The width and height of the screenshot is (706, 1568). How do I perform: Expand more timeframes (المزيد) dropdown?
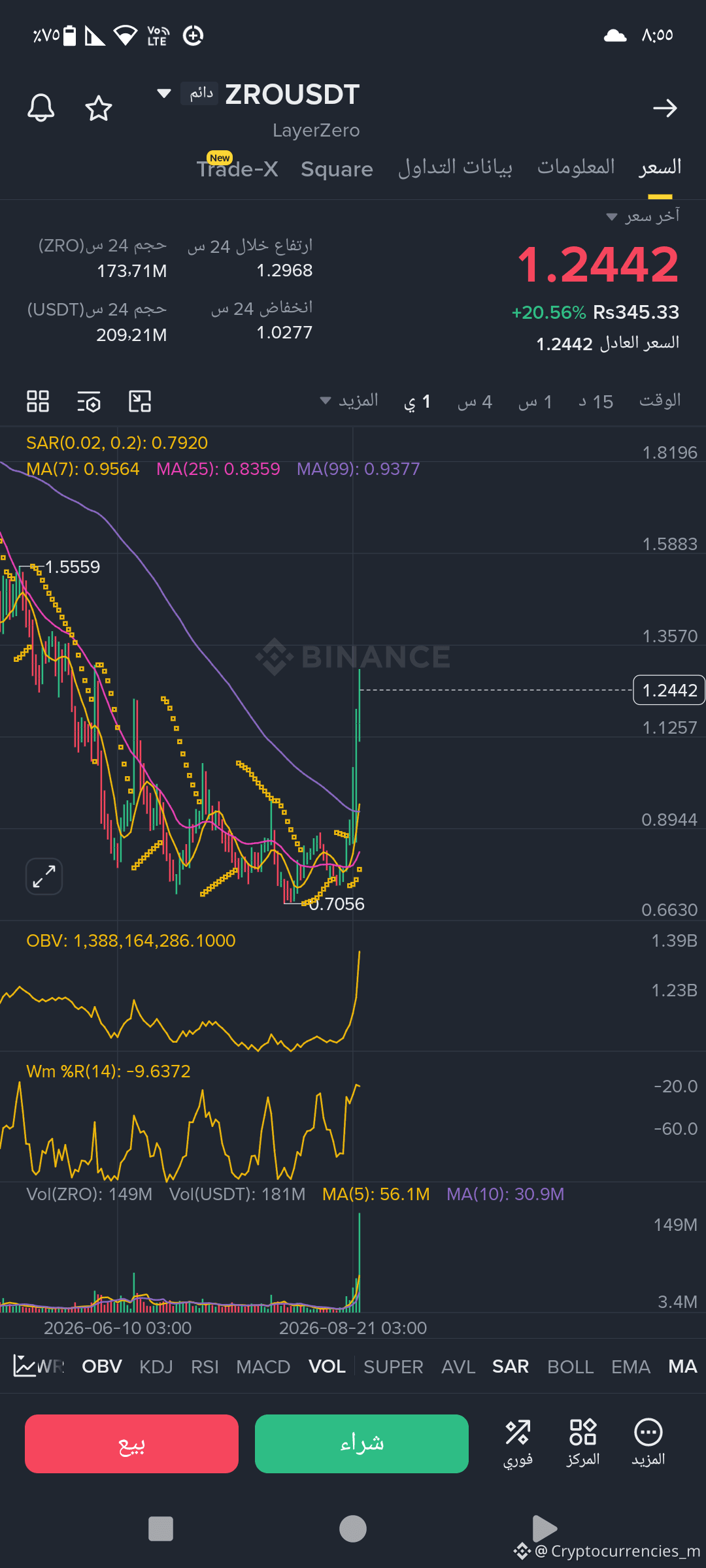(349, 400)
